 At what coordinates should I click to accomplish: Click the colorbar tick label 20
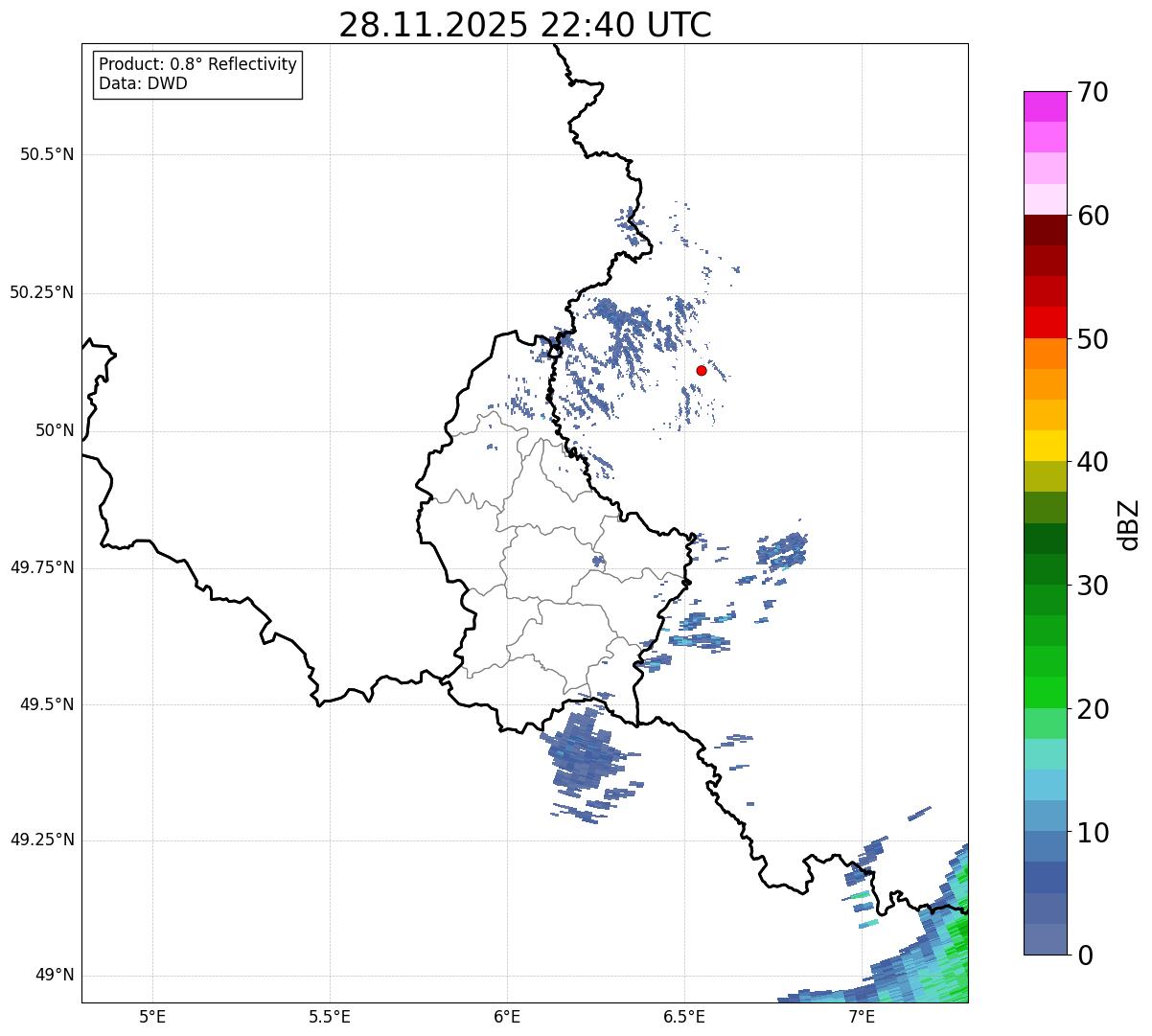tap(1092, 709)
